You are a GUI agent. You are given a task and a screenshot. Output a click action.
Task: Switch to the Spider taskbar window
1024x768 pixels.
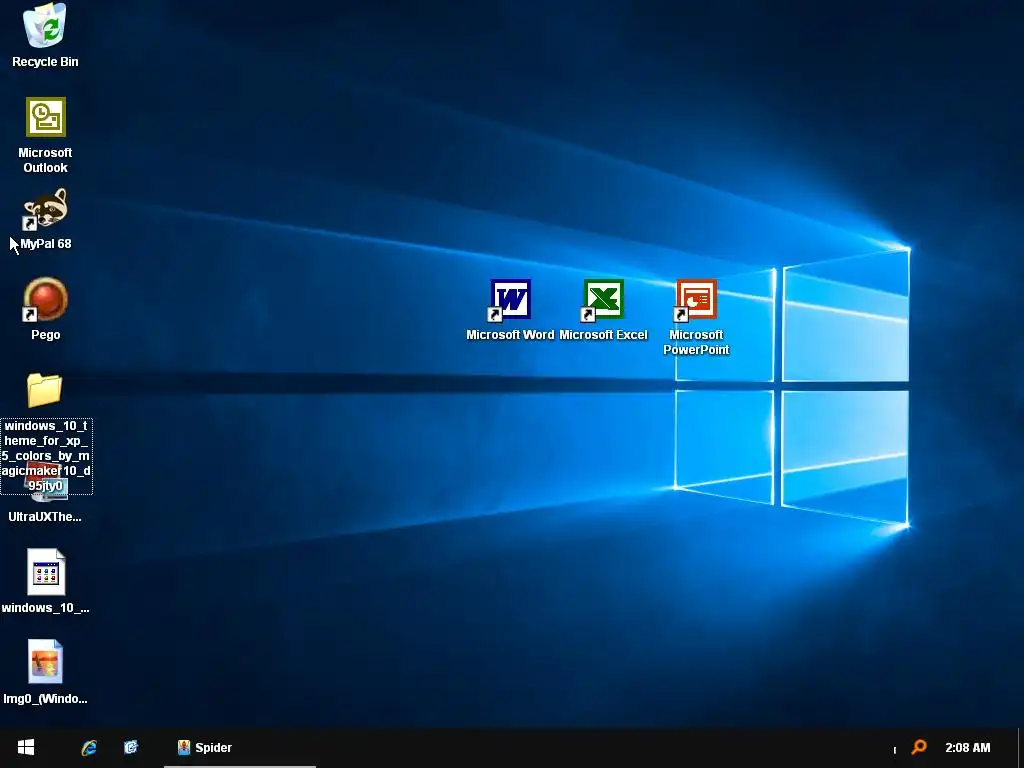pyautogui.click(x=240, y=748)
